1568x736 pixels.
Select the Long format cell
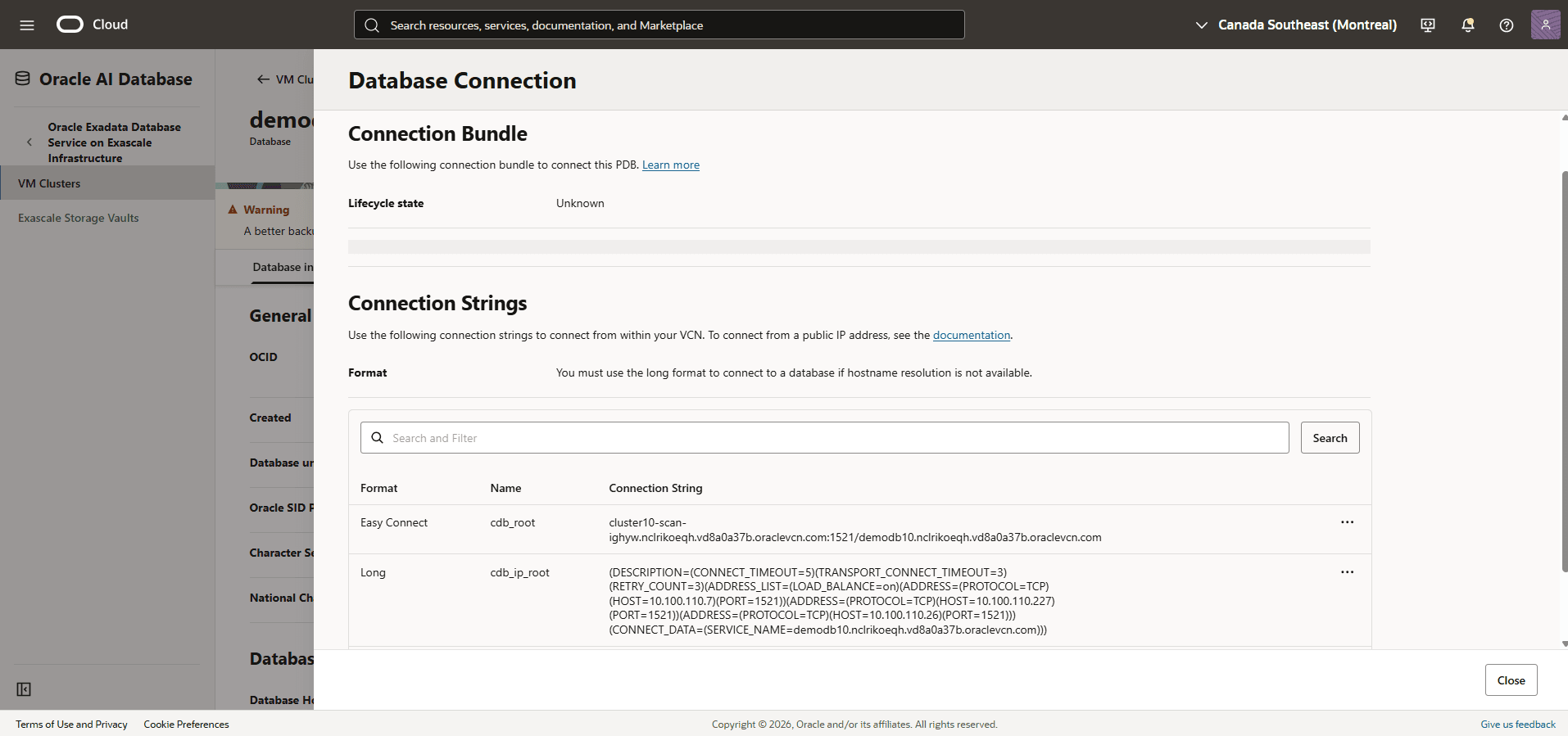click(373, 572)
